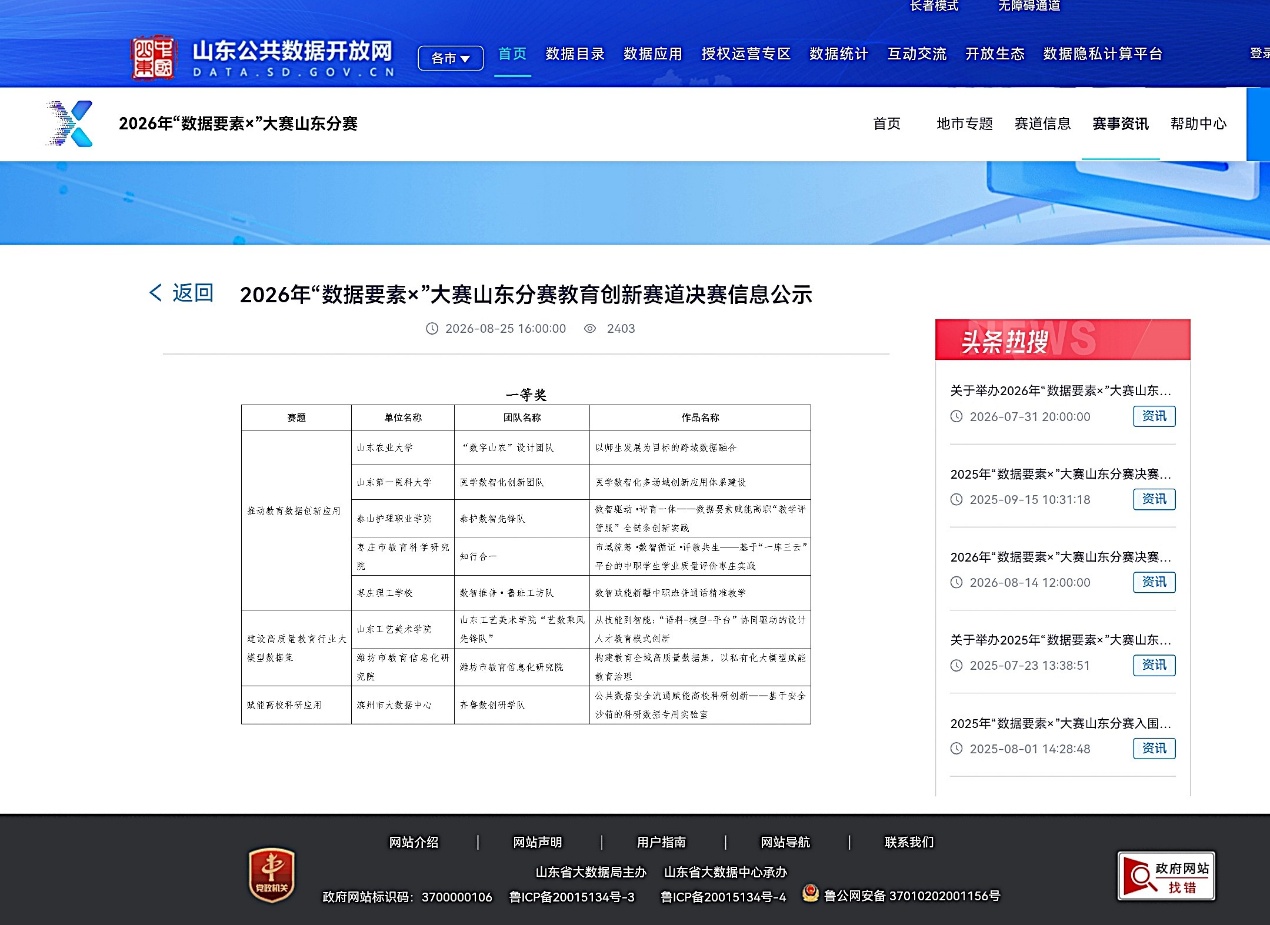Viewport: 1270px width, 925px height.
Task: Open 网站导航 in the footer
Action: [786, 843]
